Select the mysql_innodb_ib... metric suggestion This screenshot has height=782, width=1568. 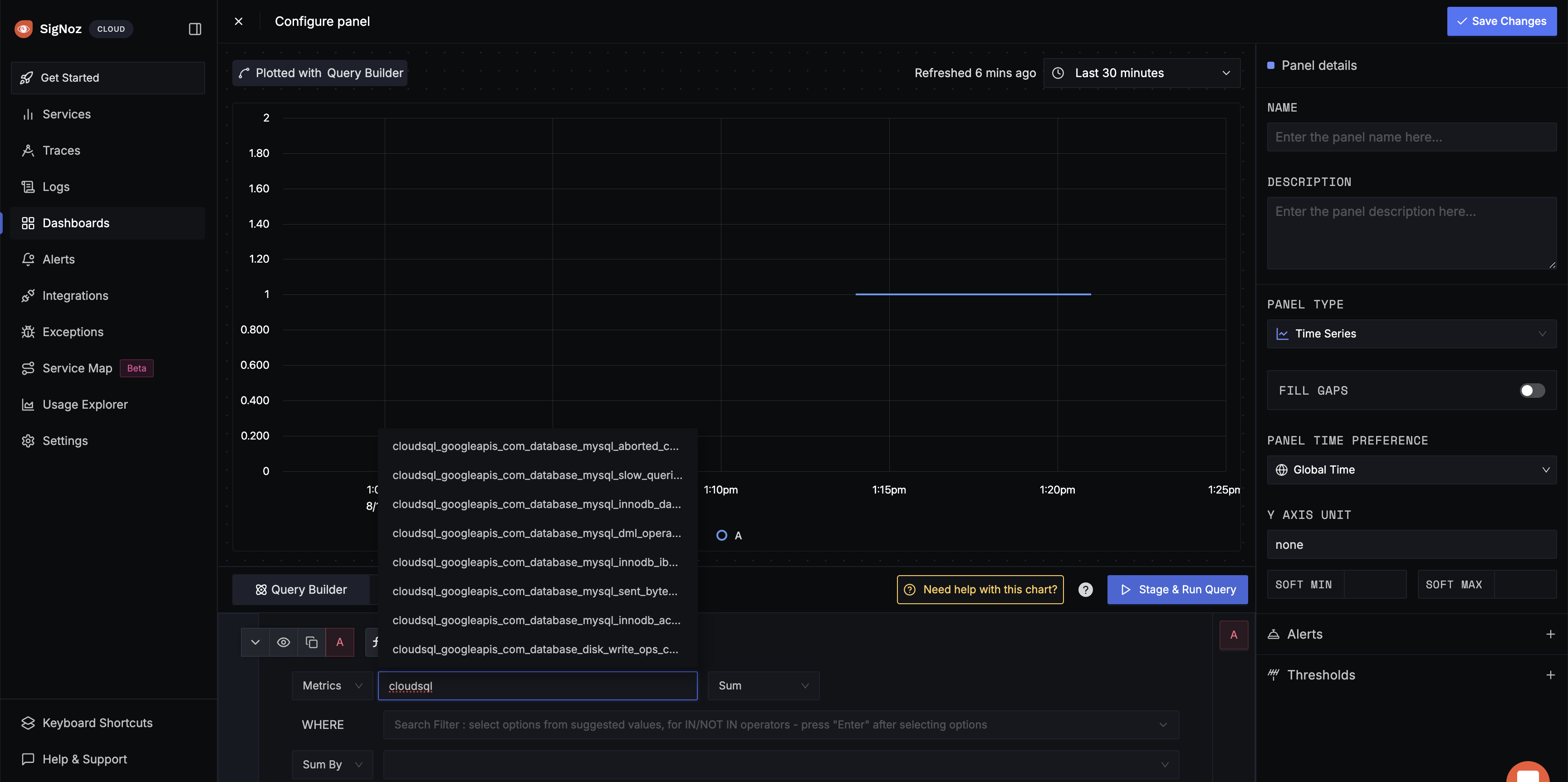coord(538,562)
